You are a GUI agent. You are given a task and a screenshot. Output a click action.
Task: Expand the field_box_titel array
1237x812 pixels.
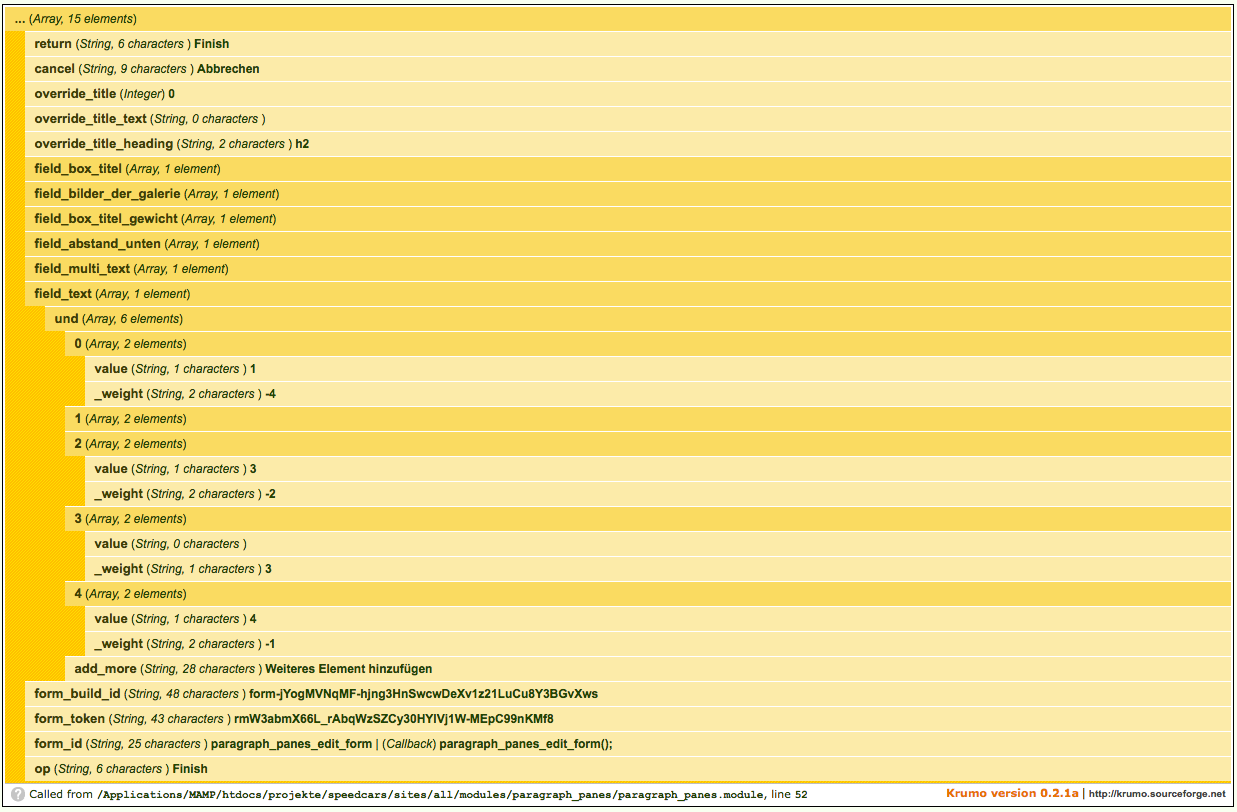click(628, 169)
